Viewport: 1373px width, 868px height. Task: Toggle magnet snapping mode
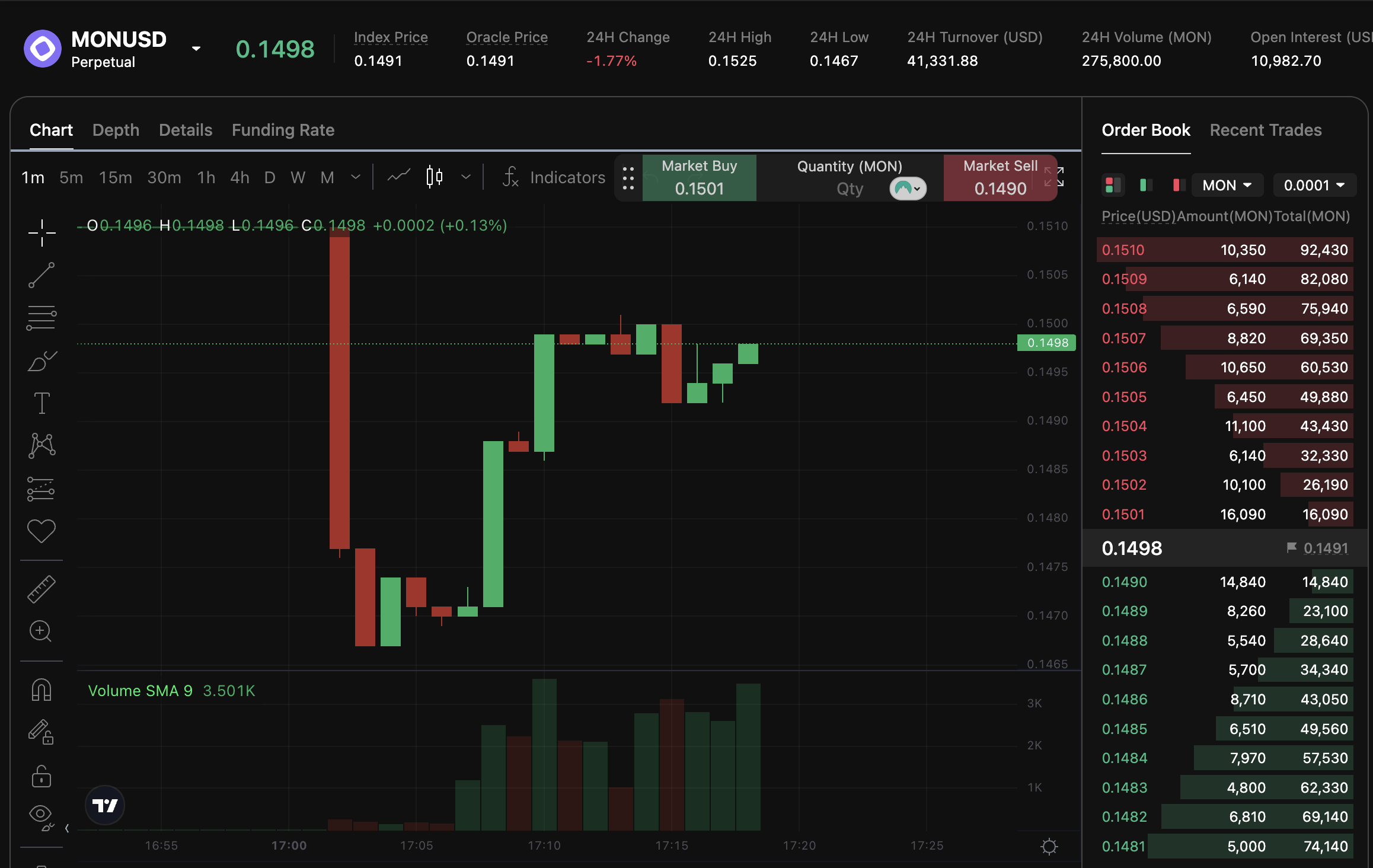[41, 690]
